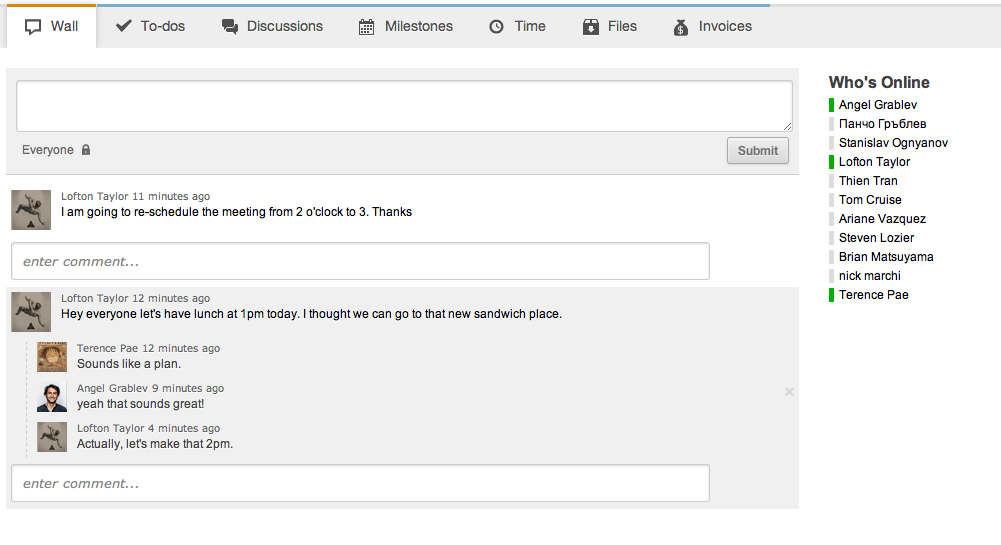This screenshot has width=1001, height=545.
Task: Click the To-dos checkmark icon
Action: pyautogui.click(x=124, y=27)
